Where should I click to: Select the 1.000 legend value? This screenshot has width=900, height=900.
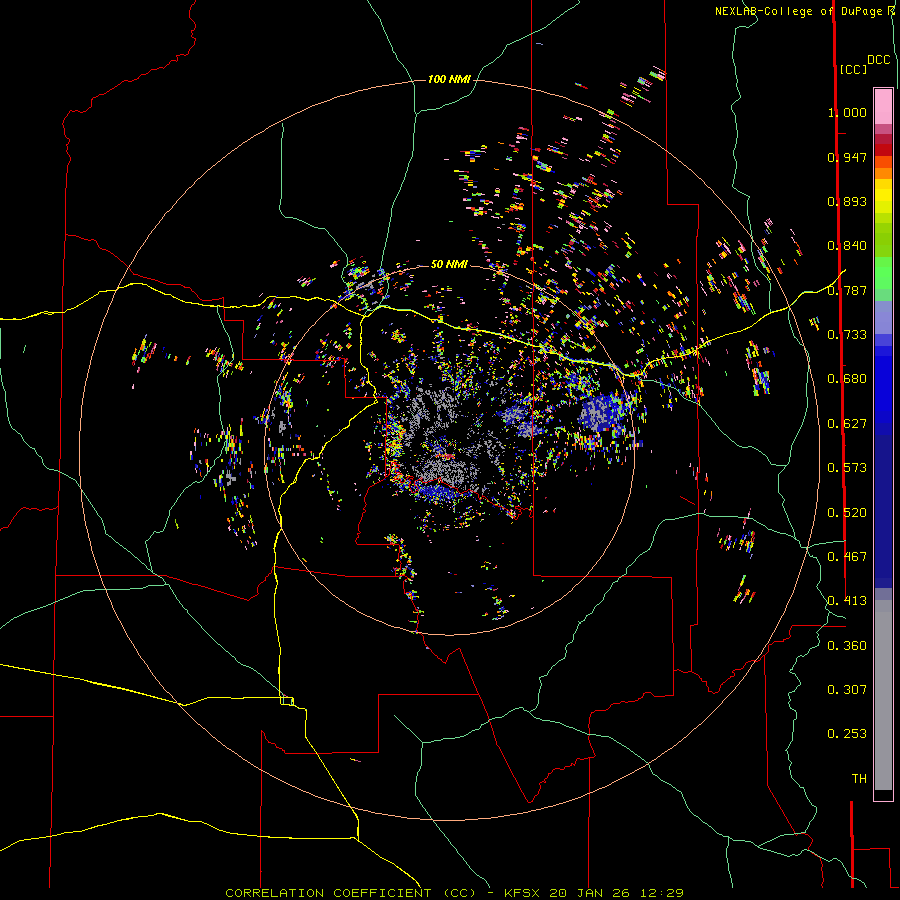click(847, 112)
